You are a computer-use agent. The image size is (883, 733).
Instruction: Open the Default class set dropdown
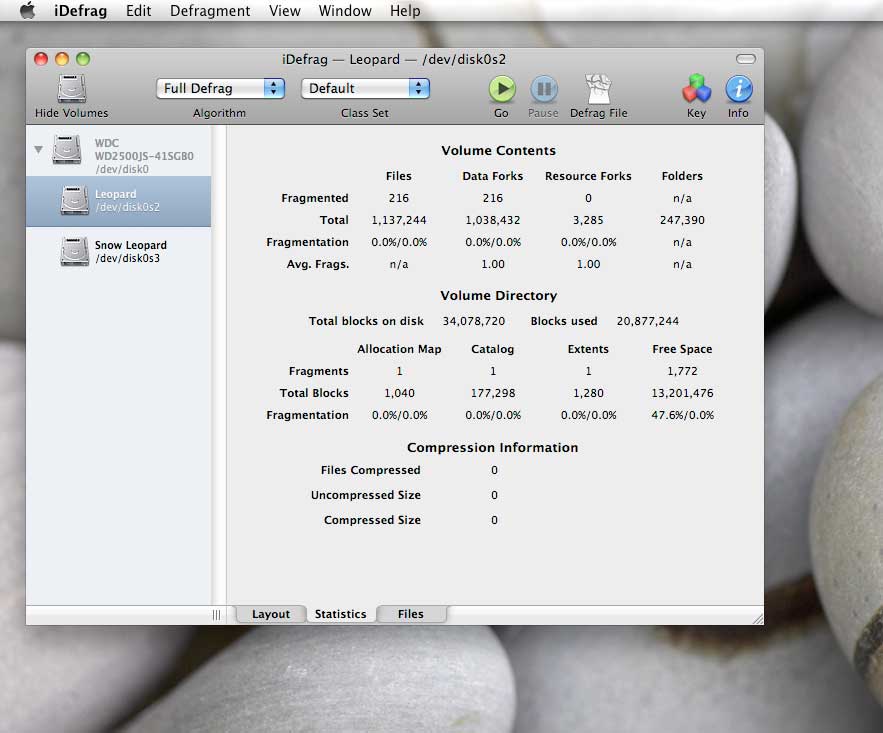coord(365,88)
